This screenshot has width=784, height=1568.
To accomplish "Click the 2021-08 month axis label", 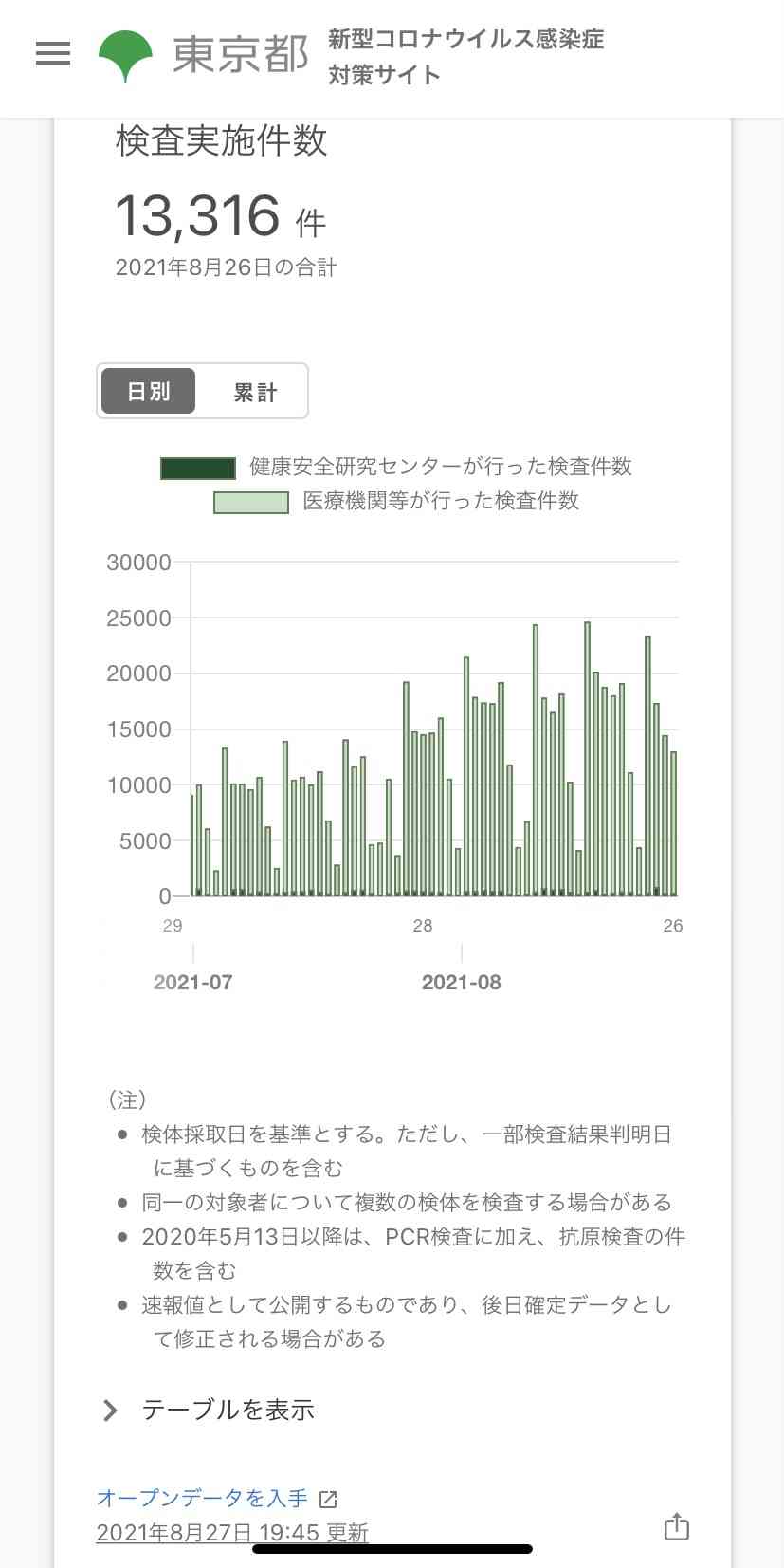I will point(461,983).
